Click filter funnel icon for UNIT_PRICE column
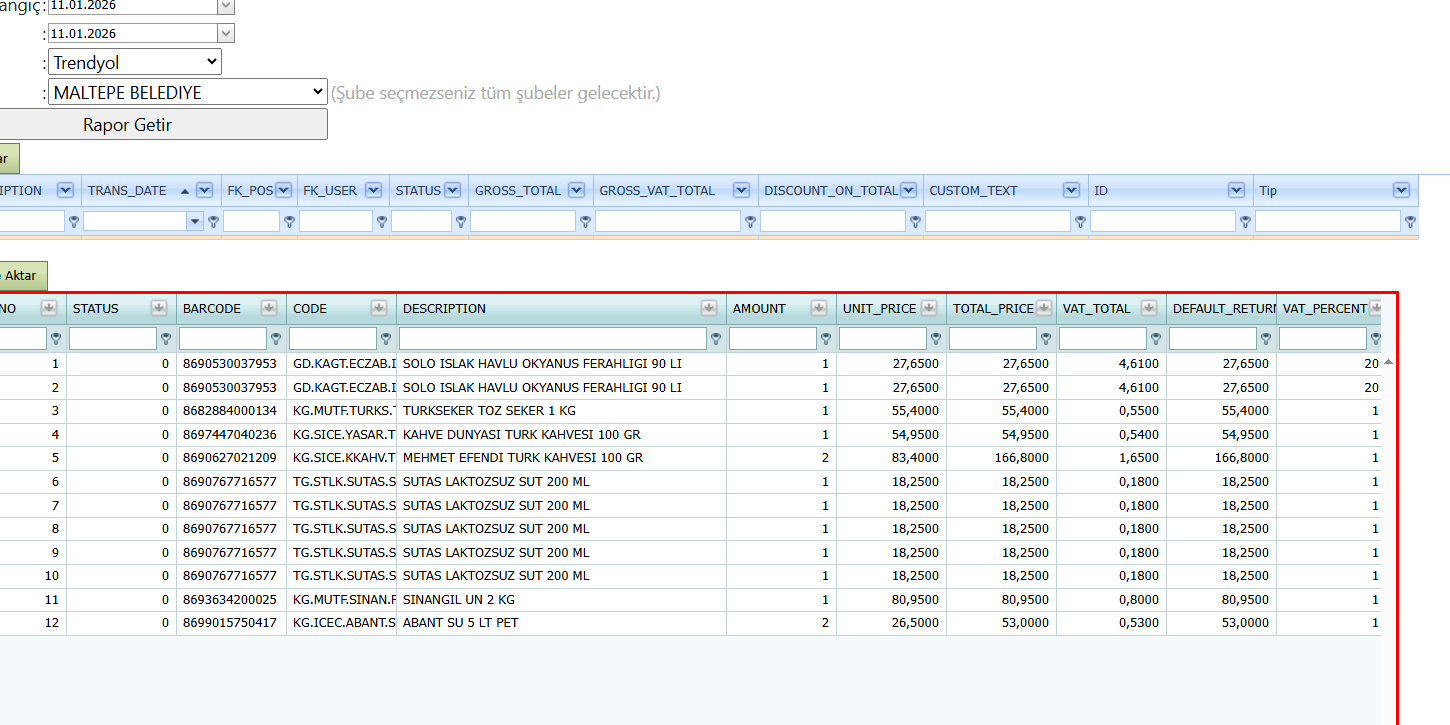1450x725 pixels. [x=936, y=339]
